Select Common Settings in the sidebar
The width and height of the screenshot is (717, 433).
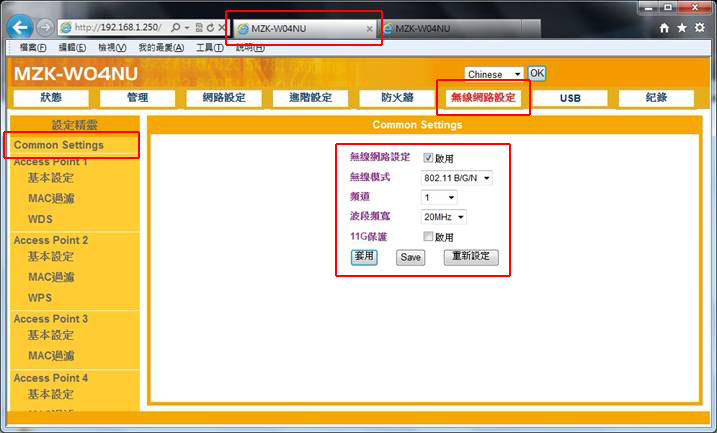(59, 145)
